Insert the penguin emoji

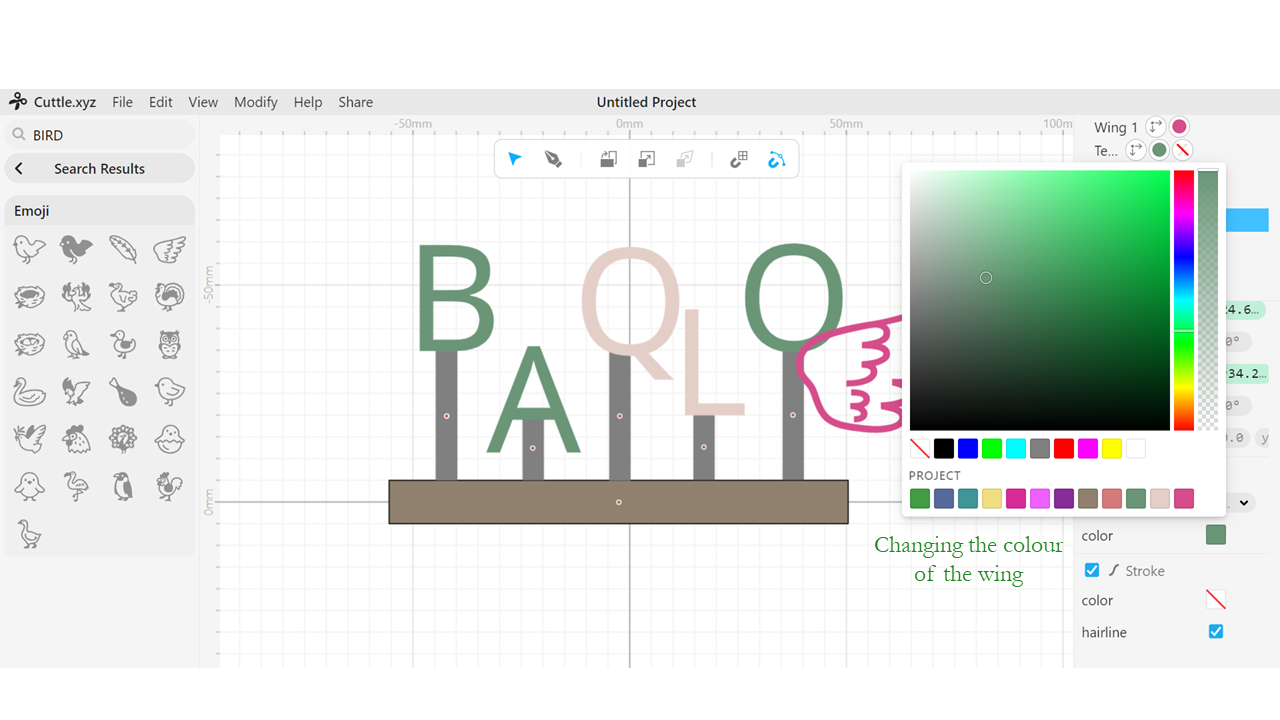click(123, 486)
